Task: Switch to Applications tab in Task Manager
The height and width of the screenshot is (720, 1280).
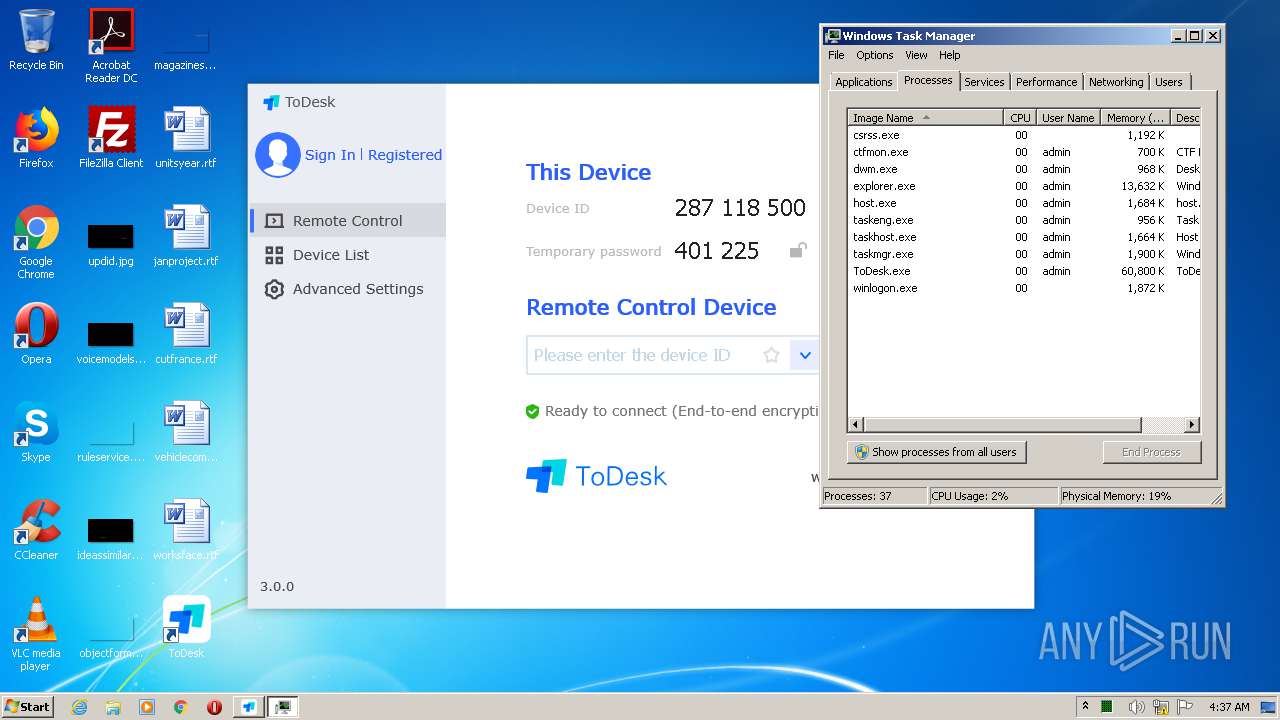Action: (x=864, y=82)
